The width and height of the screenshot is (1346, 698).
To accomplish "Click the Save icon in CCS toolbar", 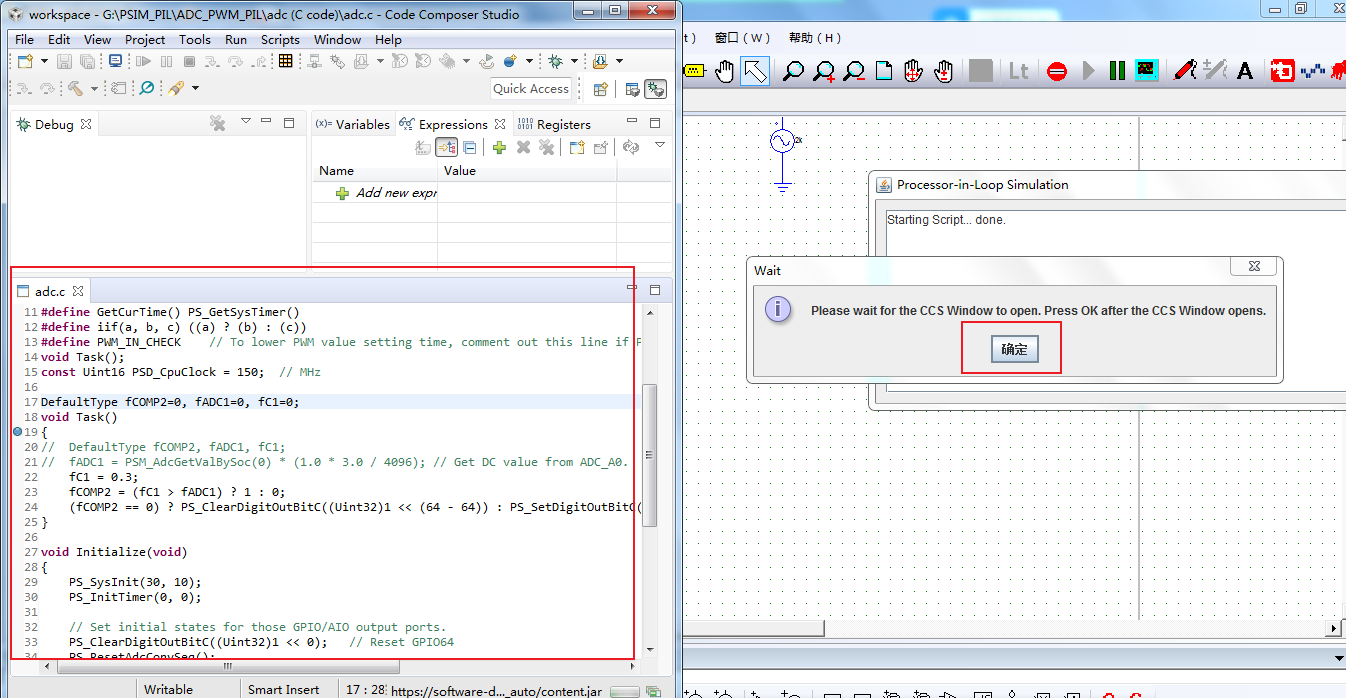I will point(64,62).
